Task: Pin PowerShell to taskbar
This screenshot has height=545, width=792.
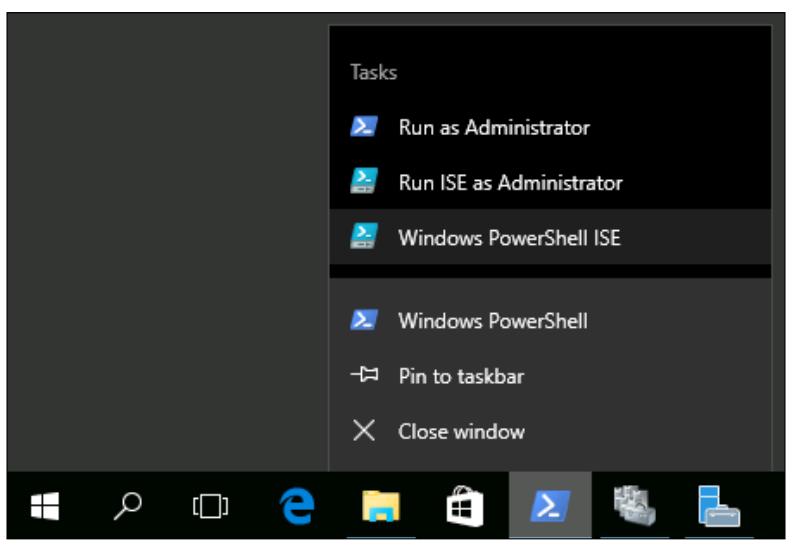Action: (550, 376)
